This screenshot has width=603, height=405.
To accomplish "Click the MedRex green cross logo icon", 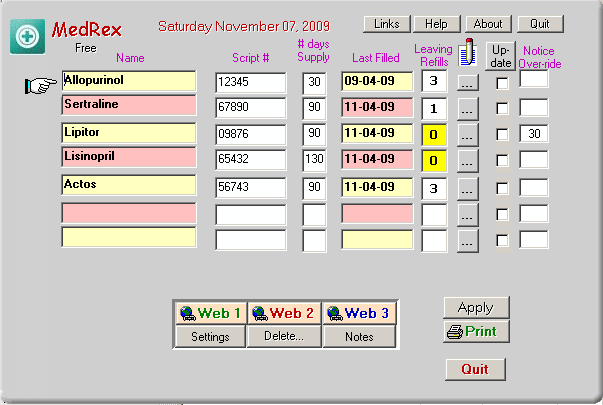I will [x=27, y=37].
